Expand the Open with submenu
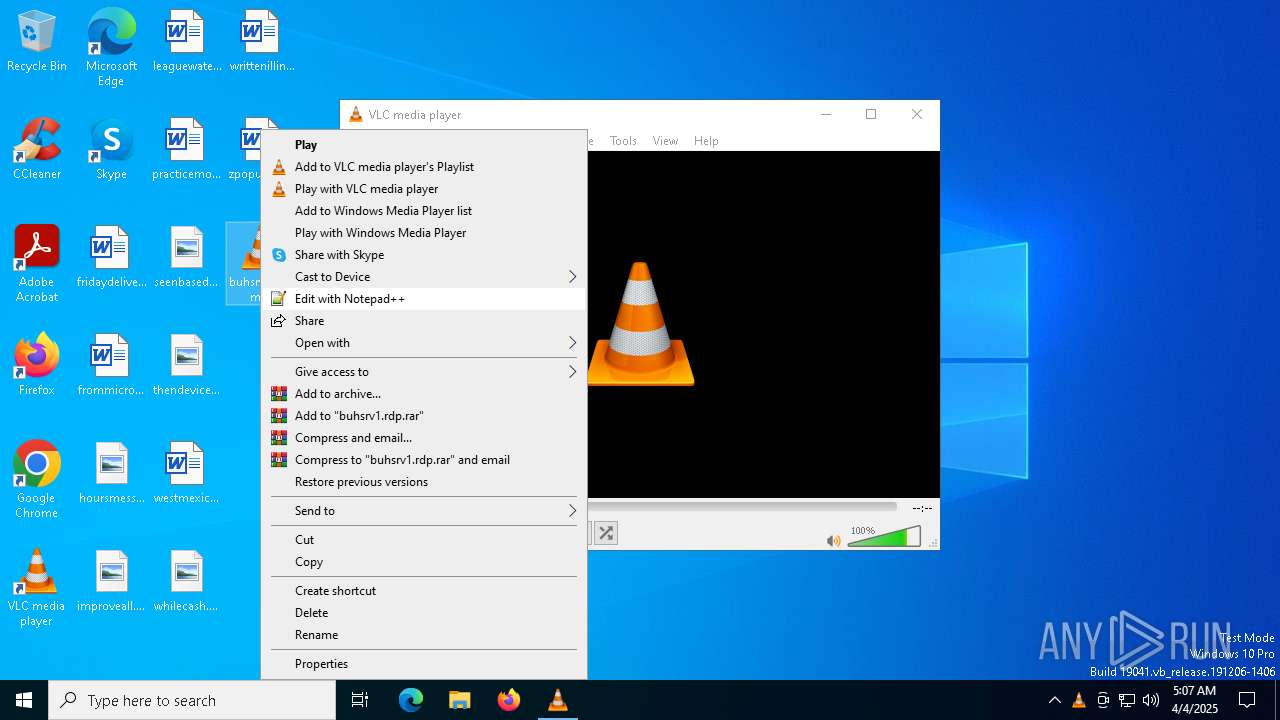Image resolution: width=1280 pixels, height=720 pixels. [424, 343]
